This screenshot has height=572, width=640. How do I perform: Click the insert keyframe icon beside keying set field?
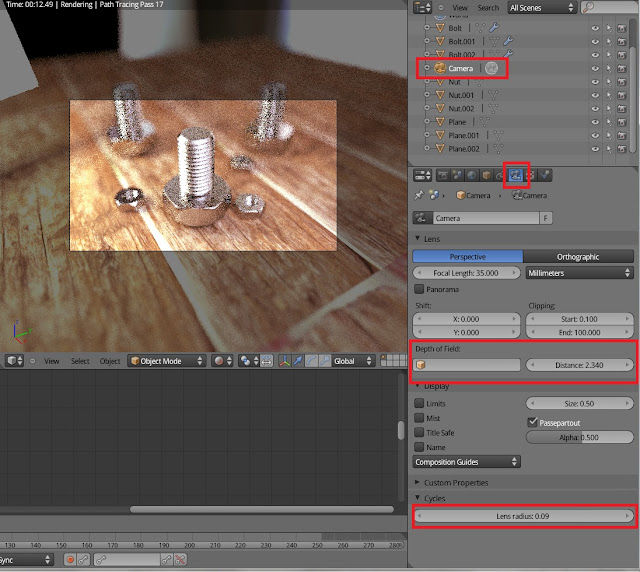click(167, 560)
